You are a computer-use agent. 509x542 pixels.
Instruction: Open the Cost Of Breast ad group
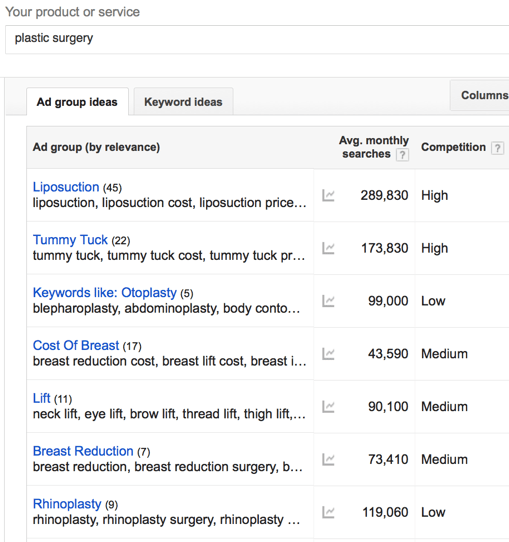(x=76, y=345)
